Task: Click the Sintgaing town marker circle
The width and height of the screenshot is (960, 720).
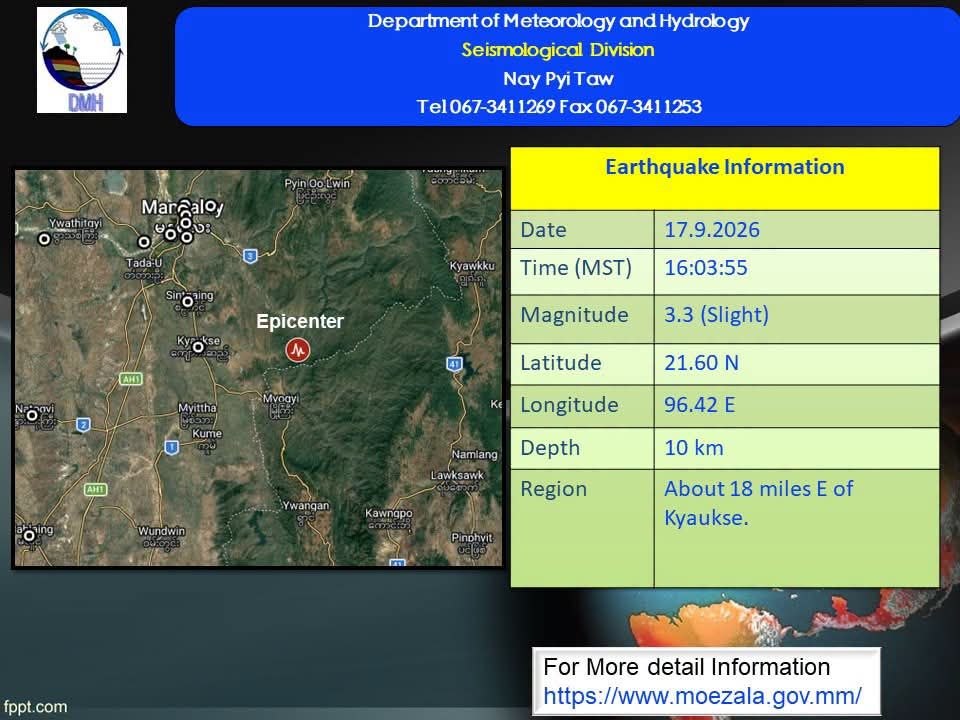Action: point(187,301)
